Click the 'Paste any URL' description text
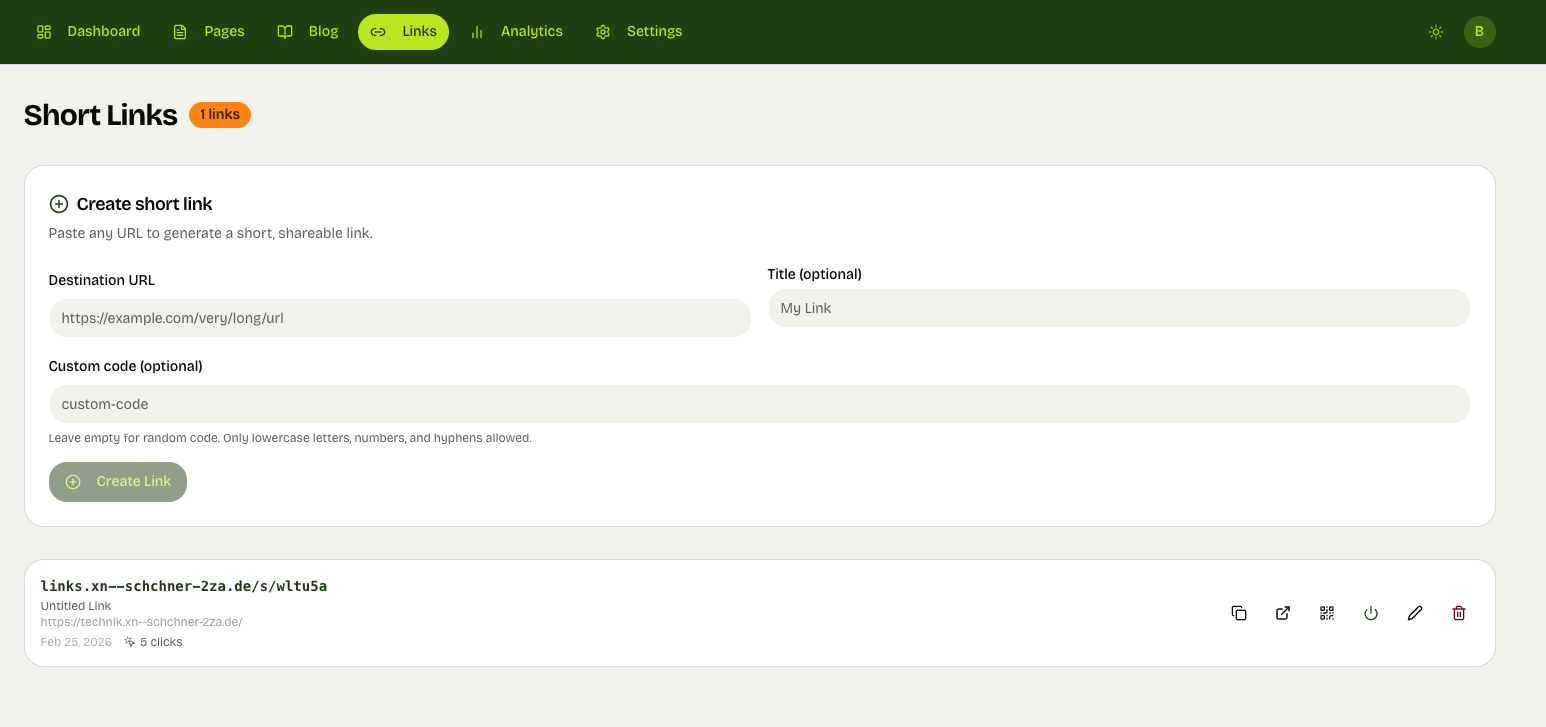Screen dimensions: 1546x727 [x=211, y=233]
